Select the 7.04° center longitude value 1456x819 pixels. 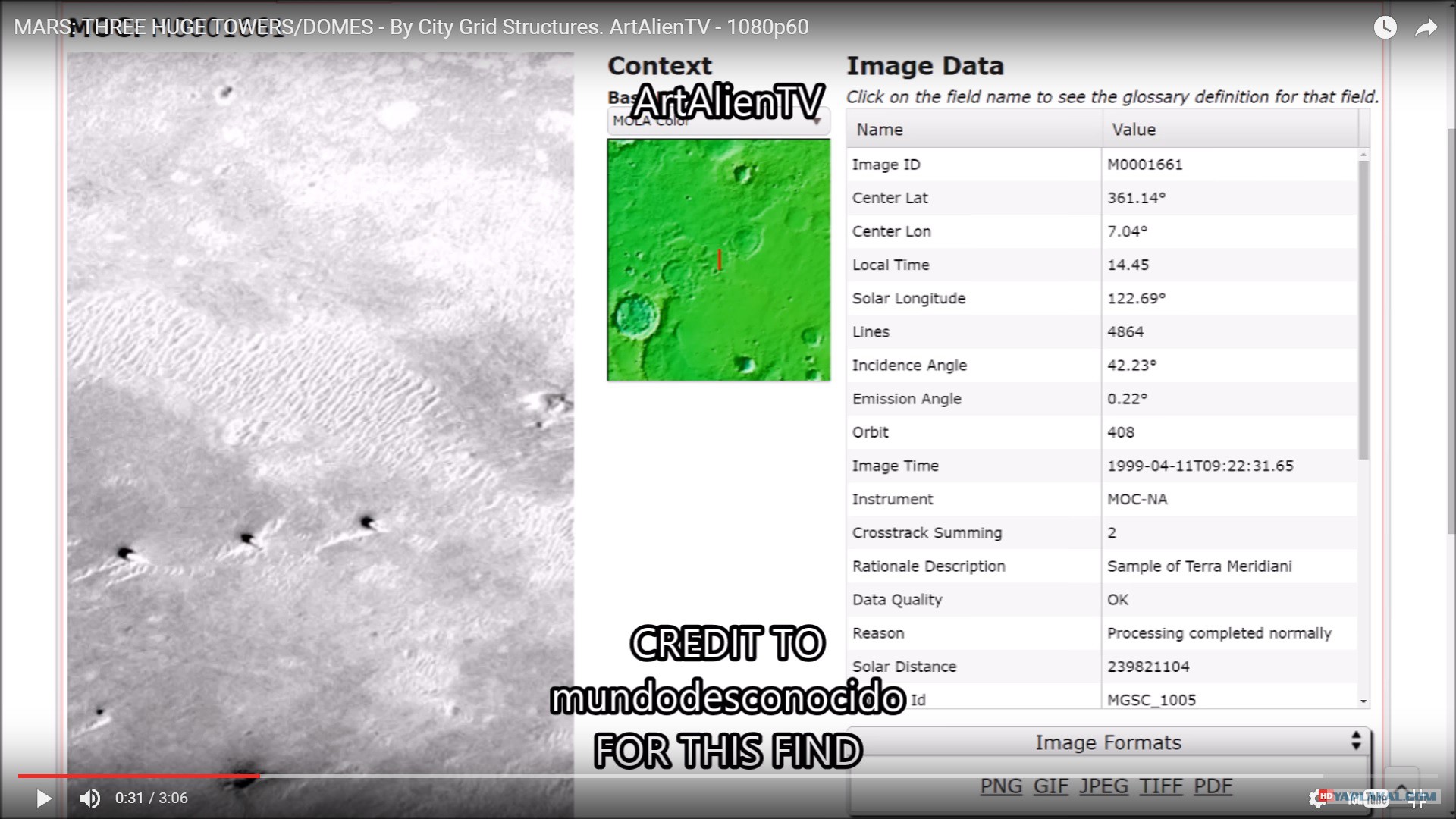(x=1127, y=231)
